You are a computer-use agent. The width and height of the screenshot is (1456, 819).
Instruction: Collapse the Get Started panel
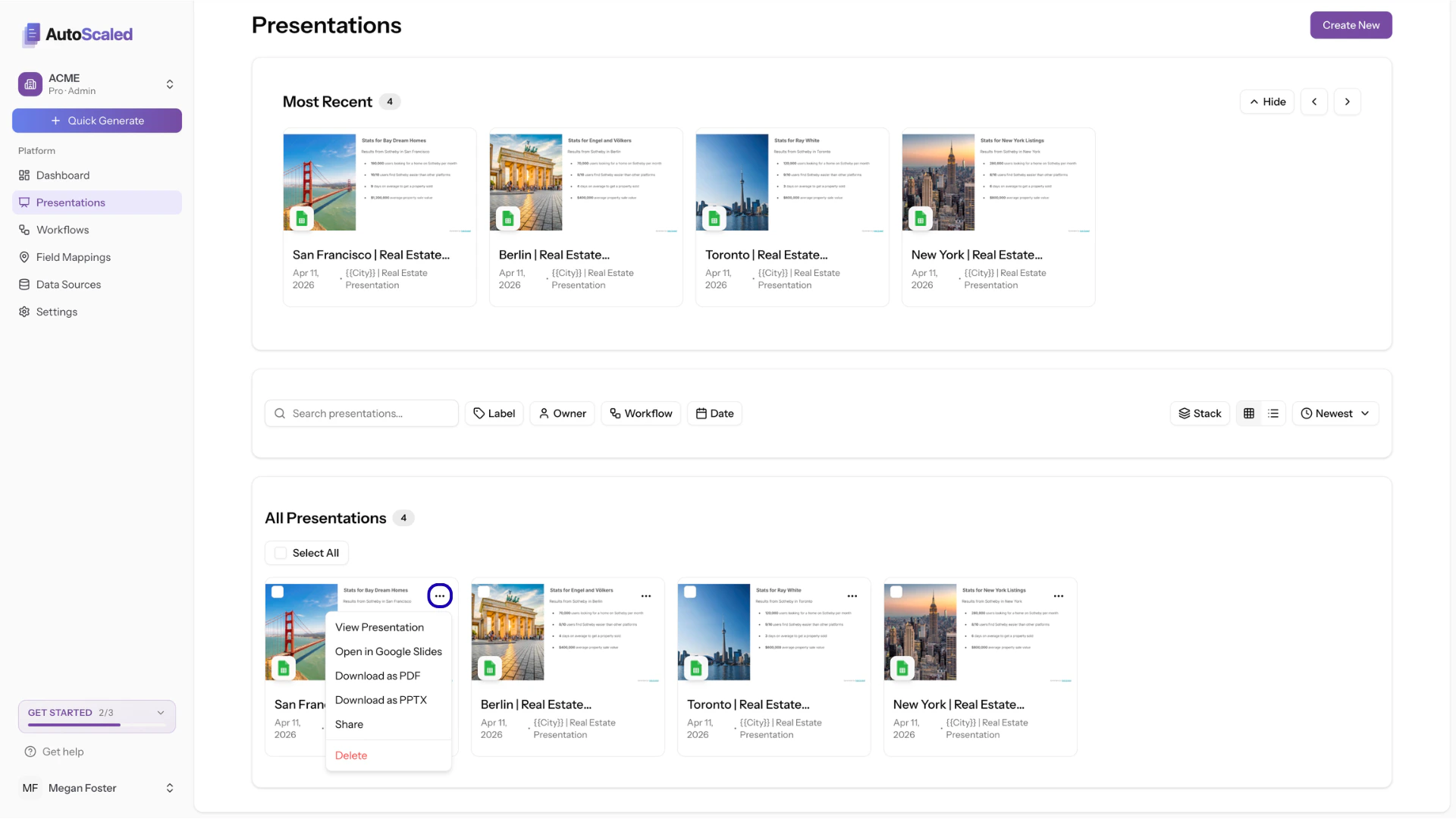(x=160, y=712)
